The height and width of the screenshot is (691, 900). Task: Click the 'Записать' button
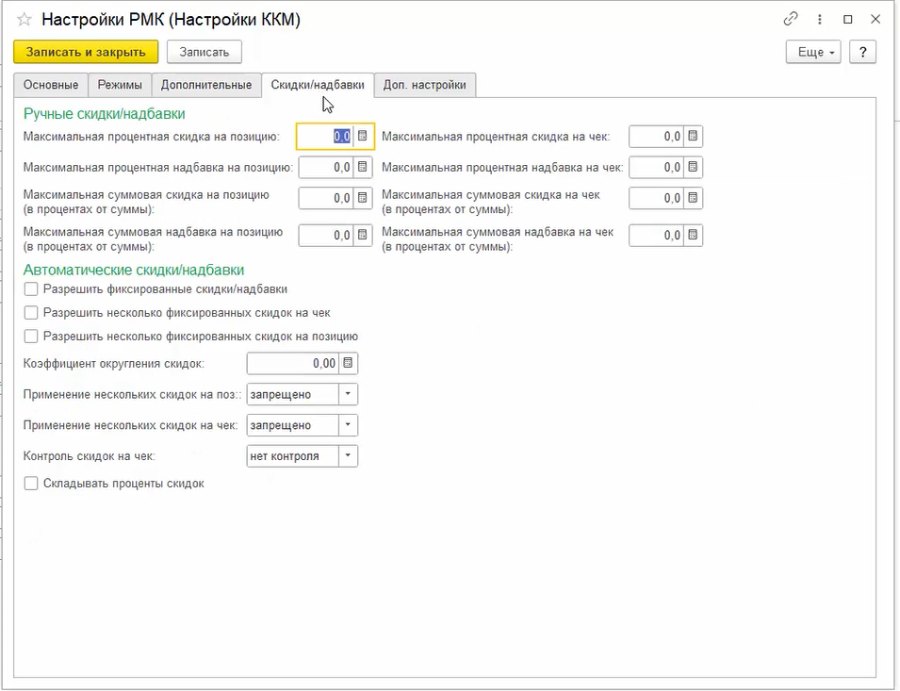(x=204, y=52)
